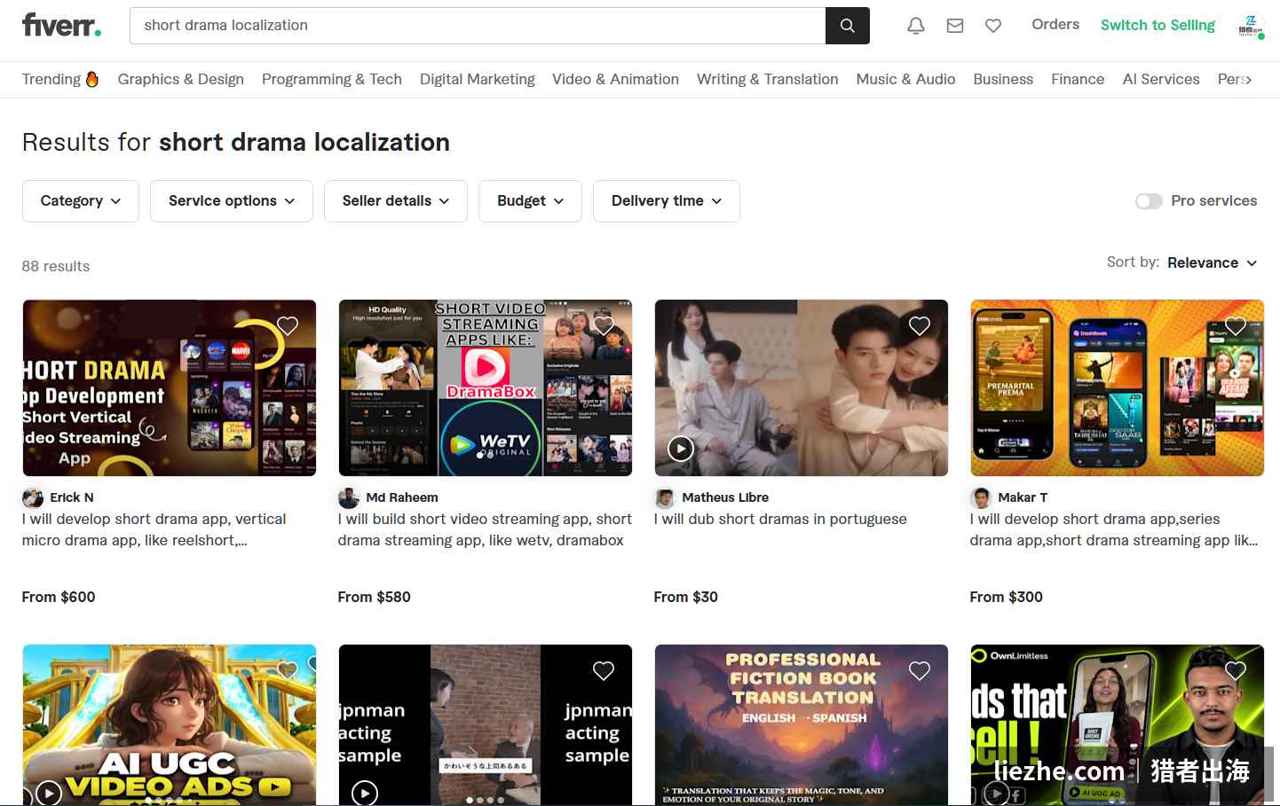Click the search magnifier button
The height and width of the screenshot is (806, 1280).
(x=847, y=26)
